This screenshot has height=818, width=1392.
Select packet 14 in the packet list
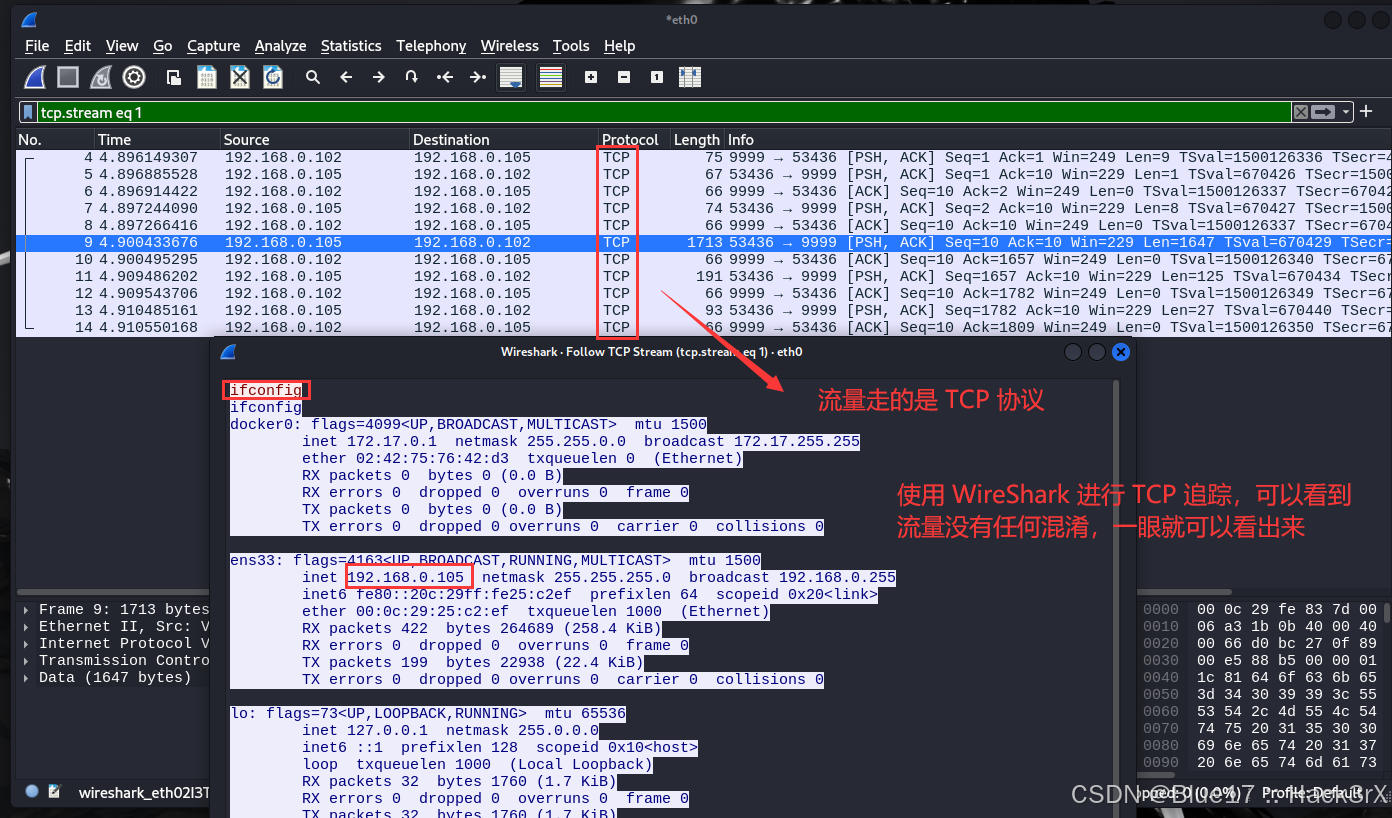pos(703,328)
